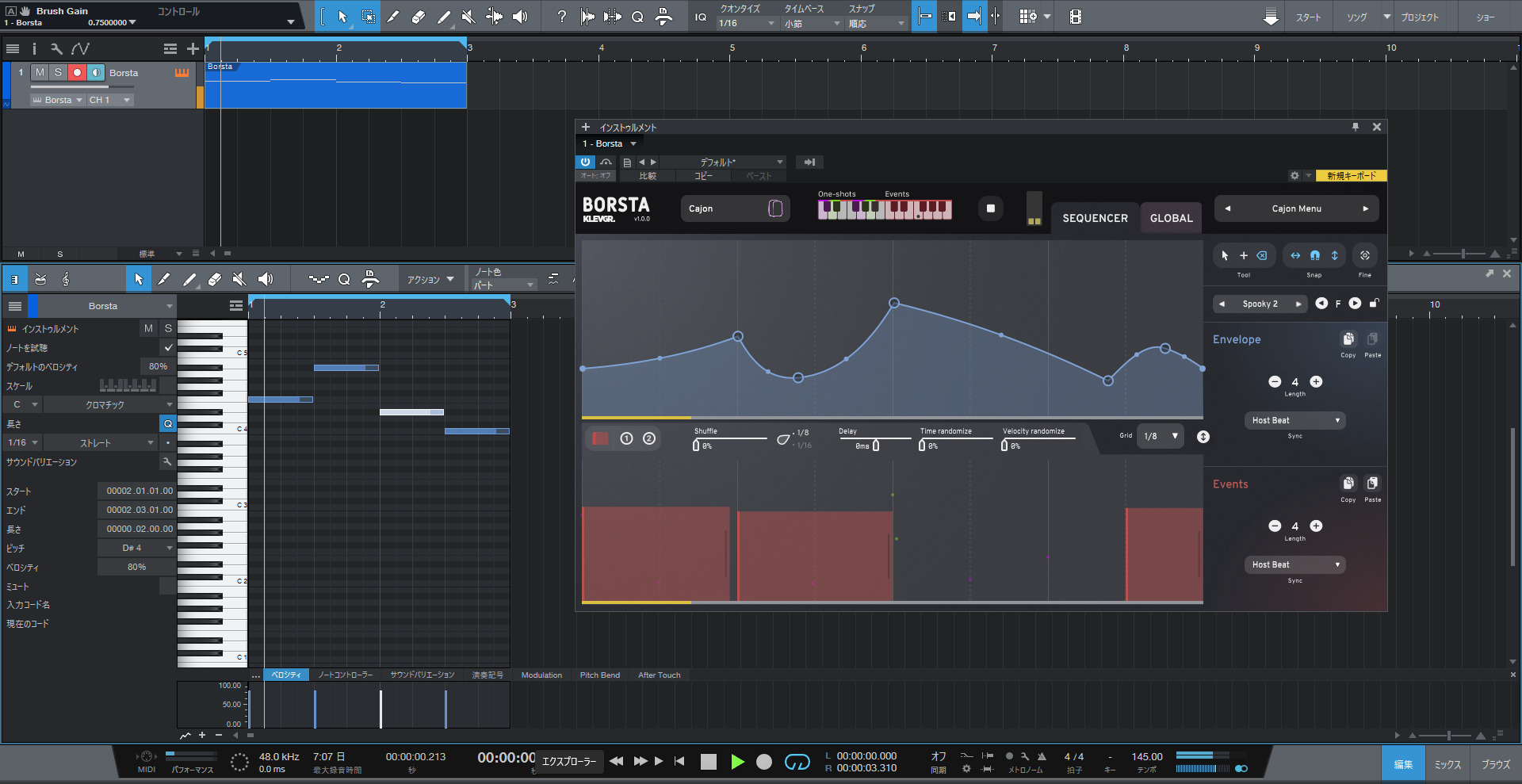Image resolution: width=1522 pixels, height=784 pixels.
Task: Click the IQ button in top toolbar
Action: 701,17
